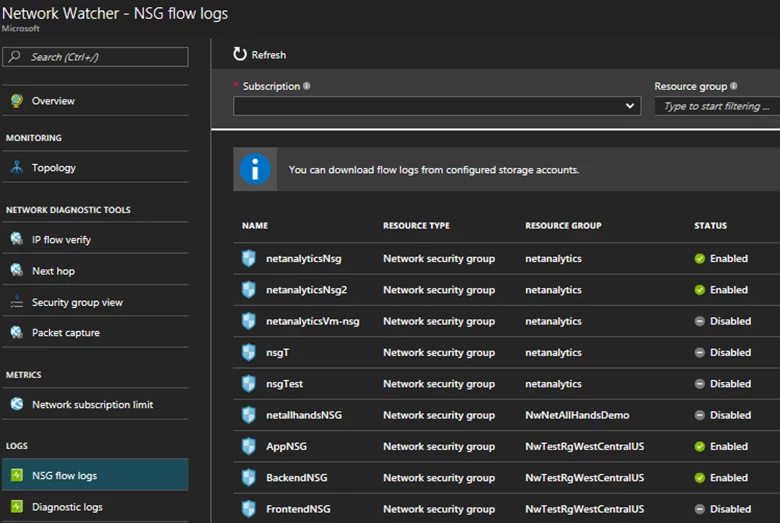Click the shield icon for netanalyticsNsg
This screenshot has width=780, height=523.
click(248, 258)
